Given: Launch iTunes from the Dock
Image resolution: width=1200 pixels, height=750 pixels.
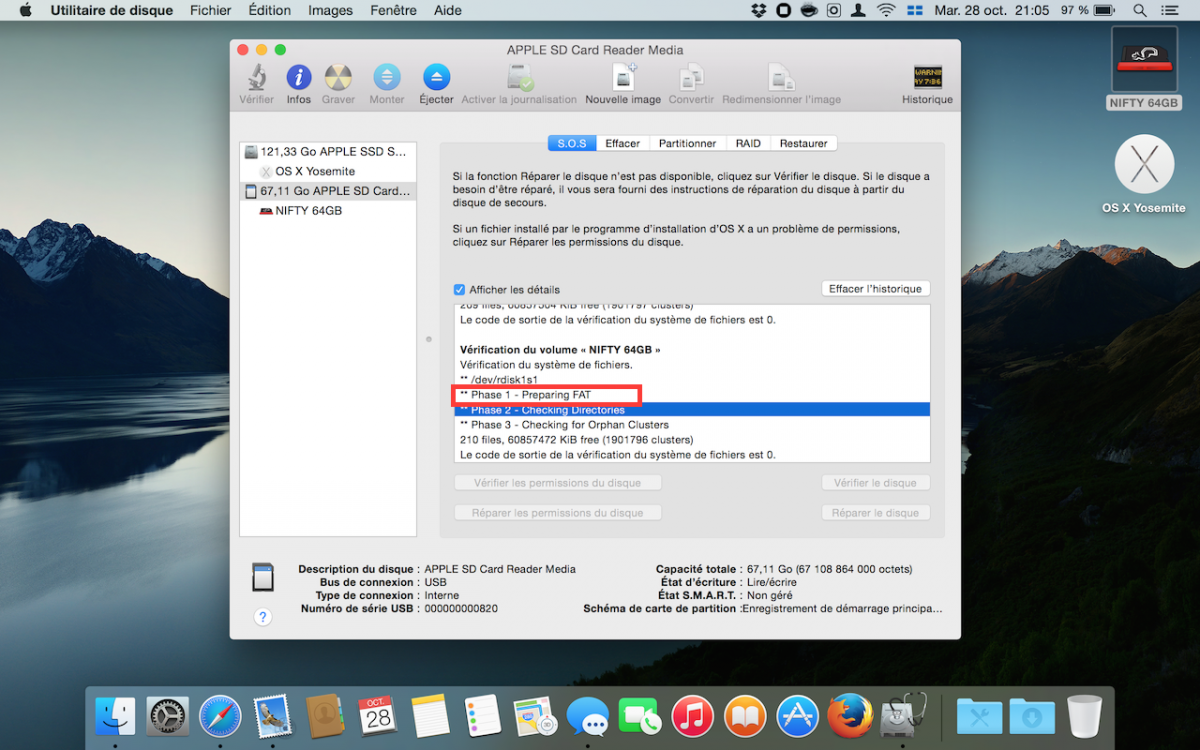Looking at the screenshot, I should click(x=692, y=716).
